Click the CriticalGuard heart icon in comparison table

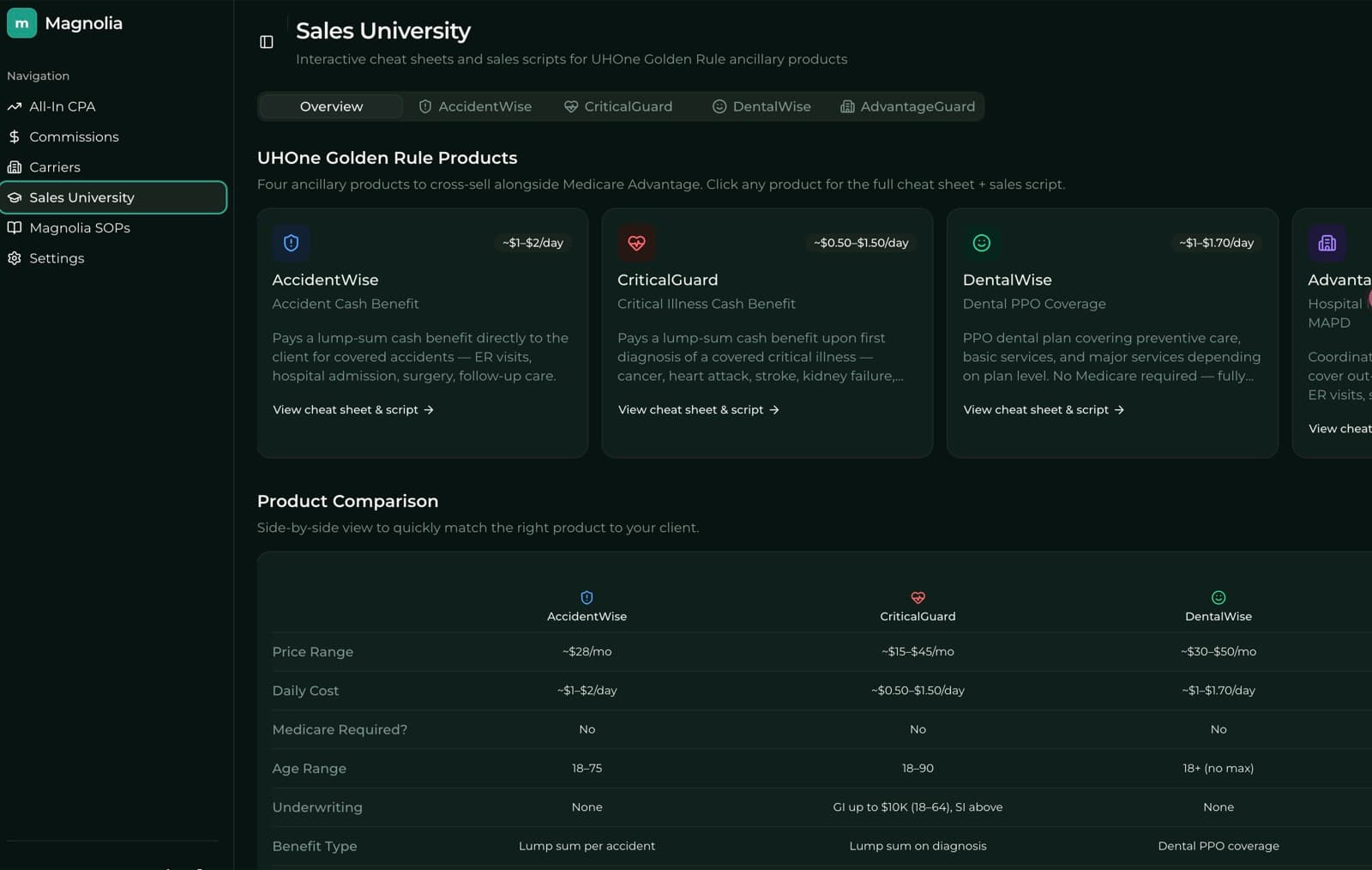click(918, 597)
